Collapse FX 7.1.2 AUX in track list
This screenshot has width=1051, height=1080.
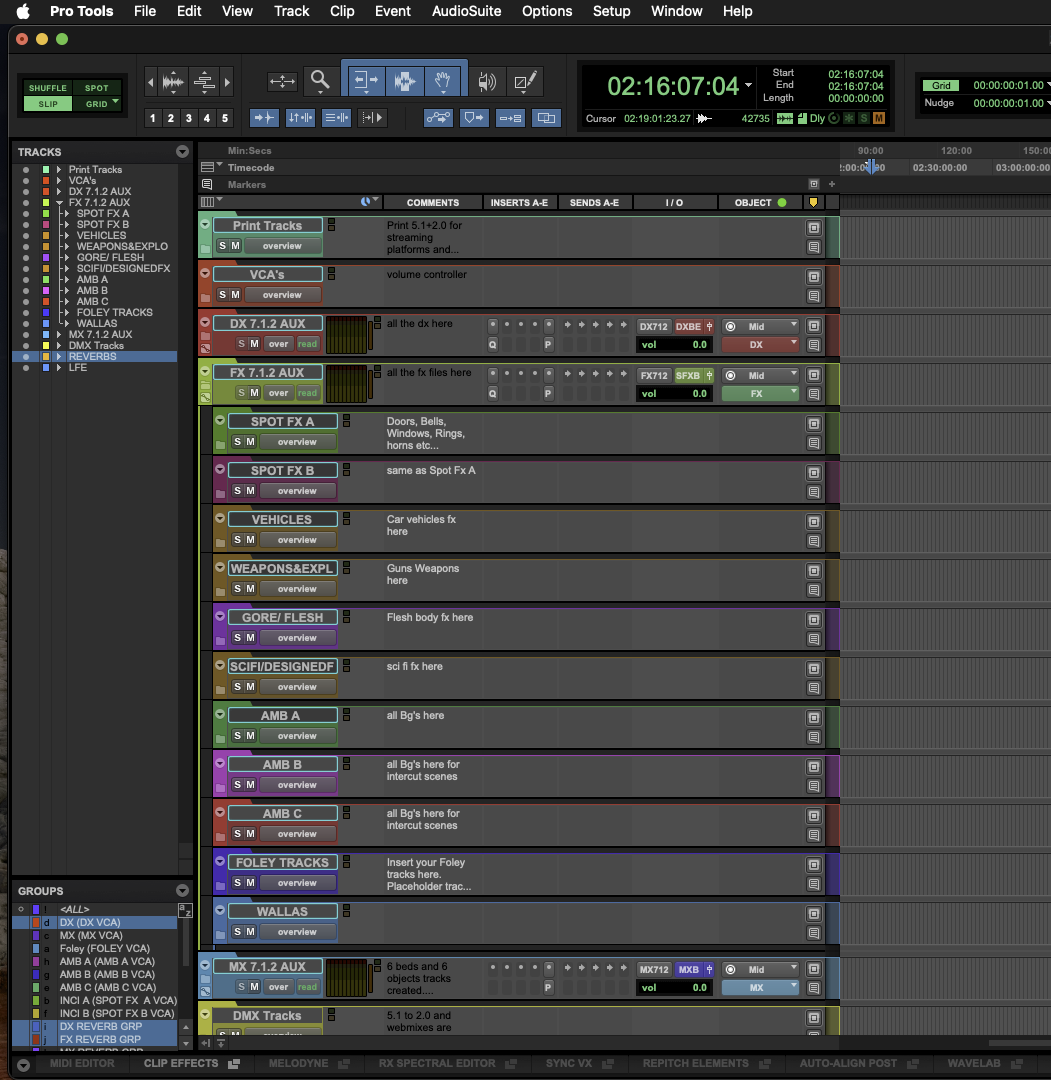59,202
